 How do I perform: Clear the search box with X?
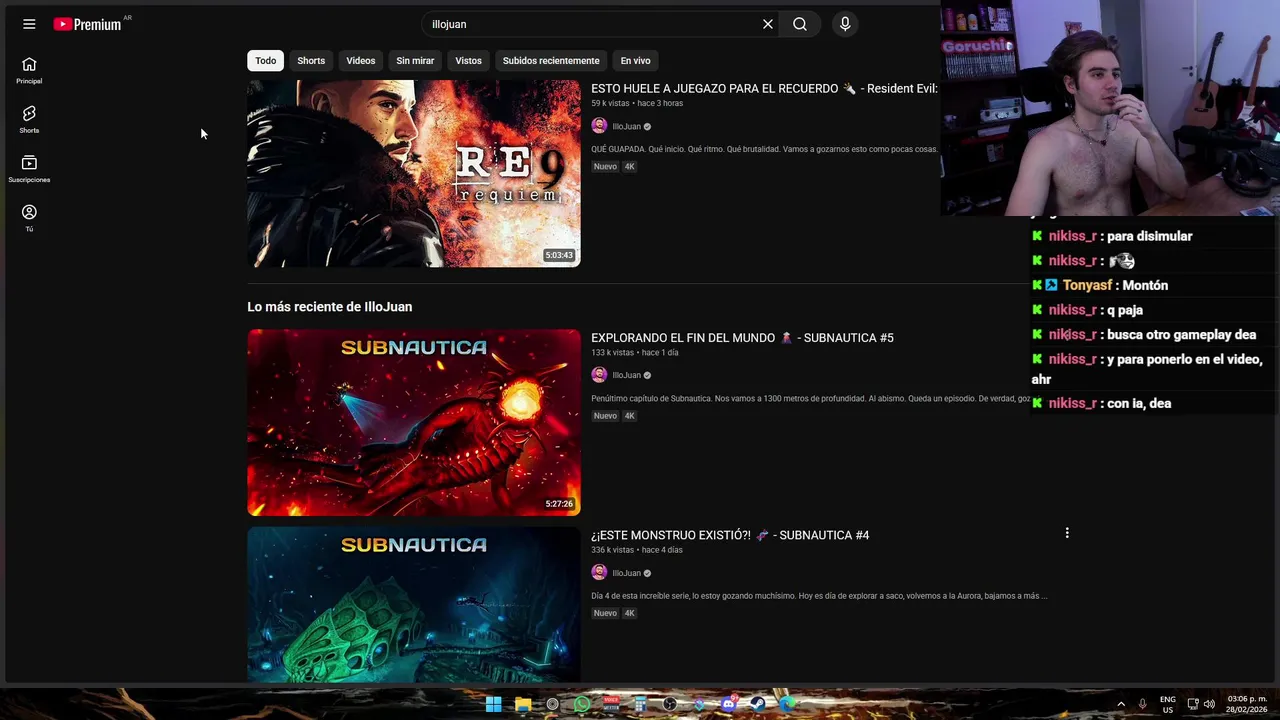(x=768, y=24)
